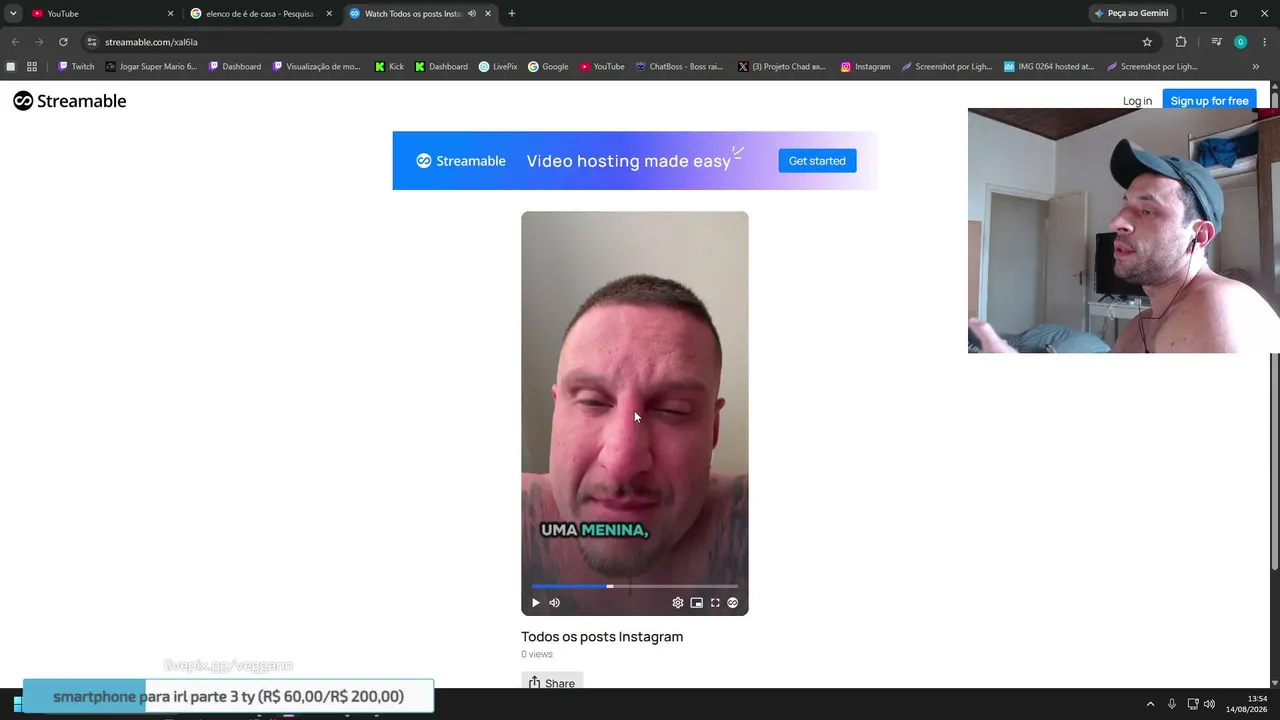Click the Share button below the video

552,683
